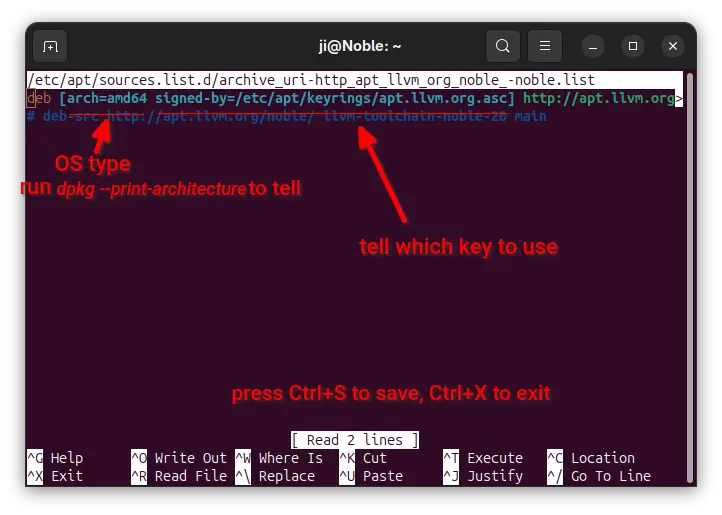722x515 pixels.
Task: Click the http://apt.llvm.org URL text
Action: tap(599, 98)
